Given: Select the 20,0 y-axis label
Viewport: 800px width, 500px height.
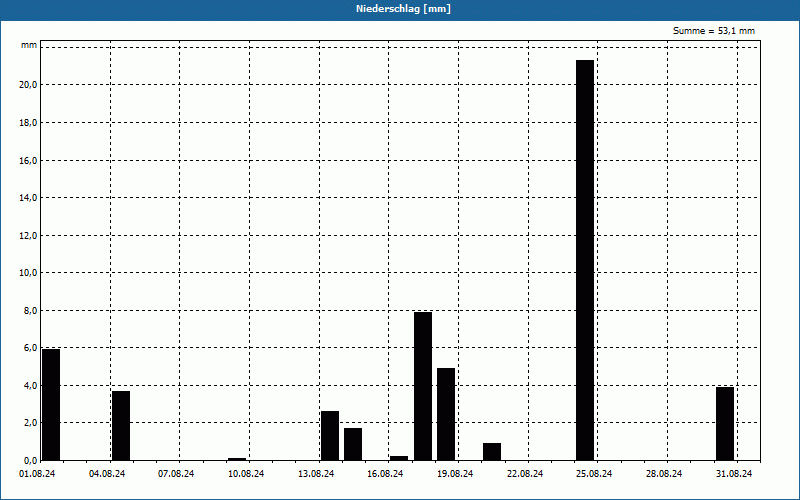Looking at the screenshot, I should coord(28,85).
